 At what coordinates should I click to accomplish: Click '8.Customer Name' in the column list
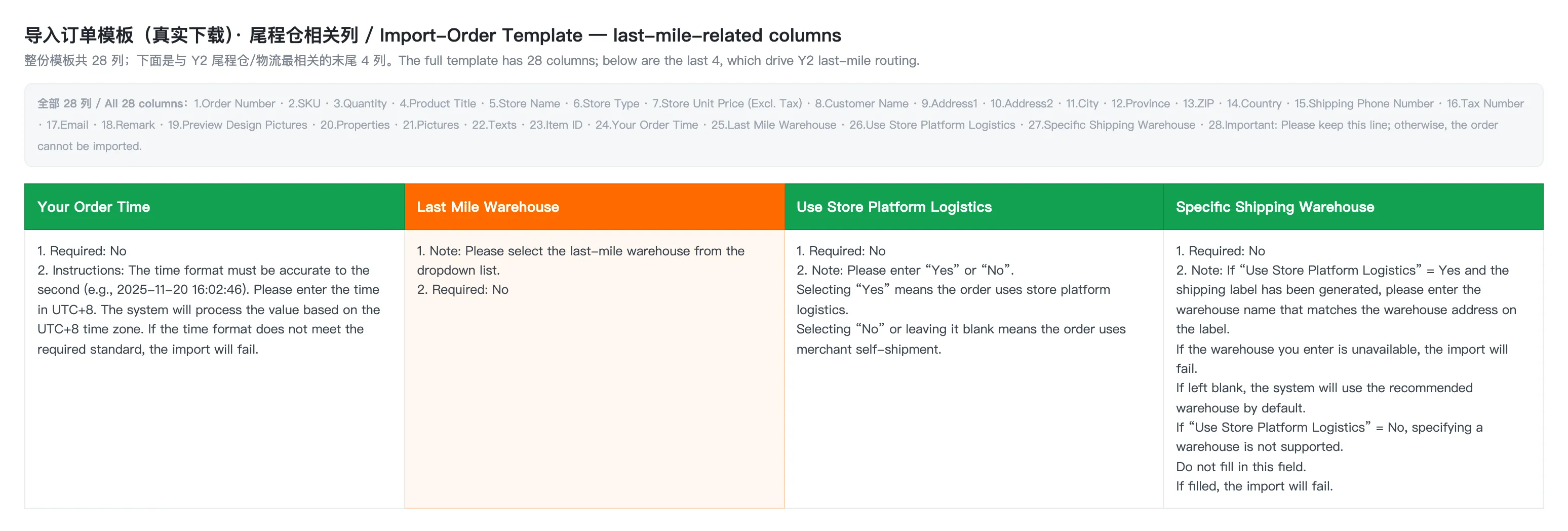click(x=862, y=103)
